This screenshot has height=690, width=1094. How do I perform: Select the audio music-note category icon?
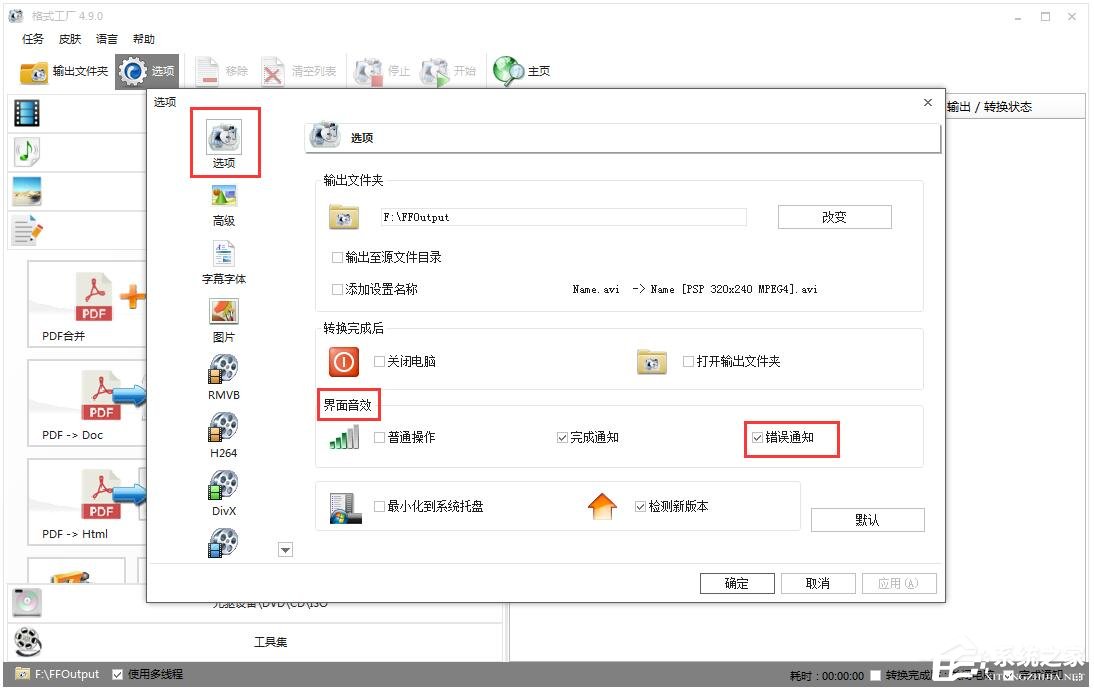click(27, 151)
